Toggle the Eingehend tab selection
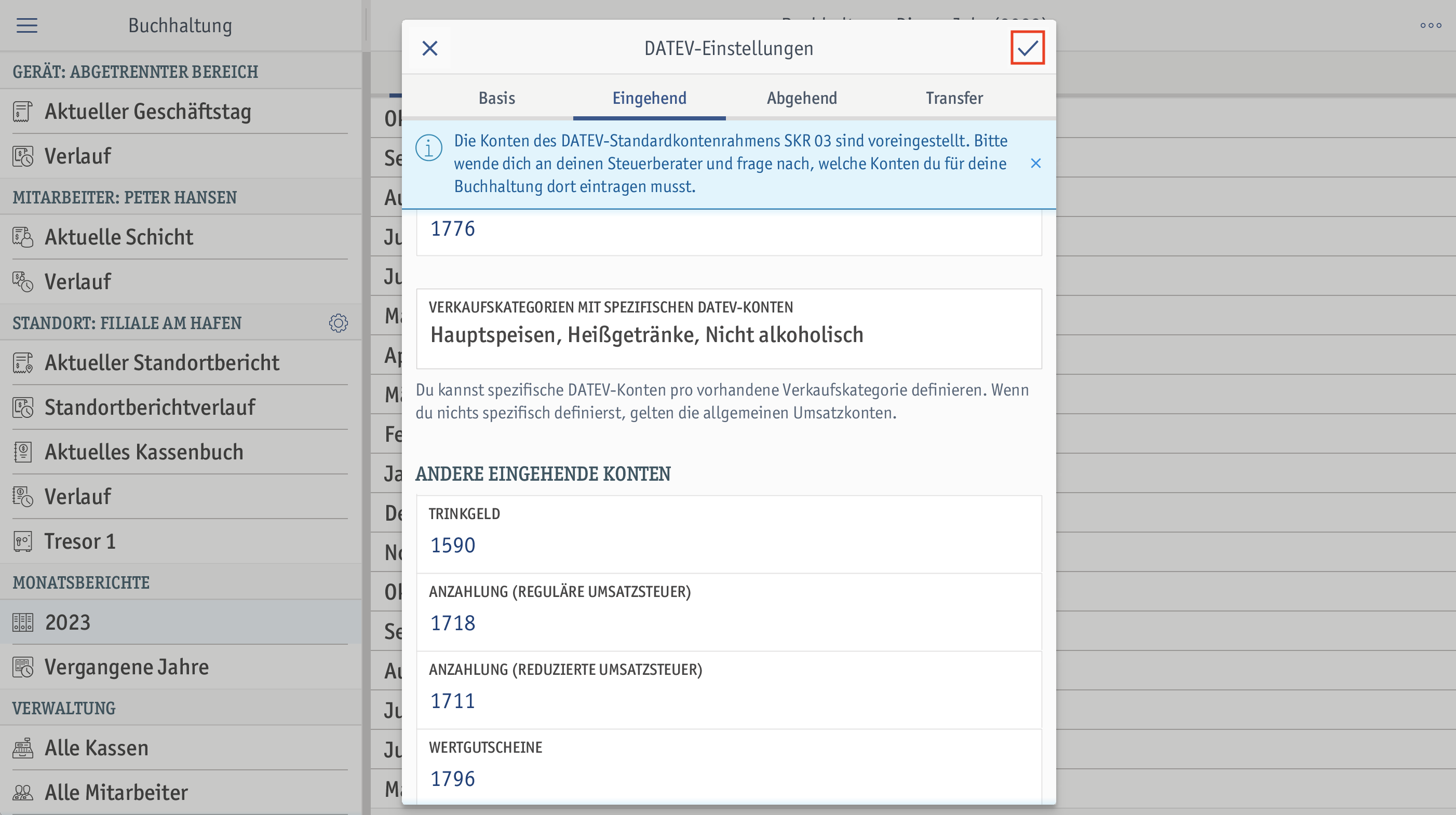 [649, 97]
